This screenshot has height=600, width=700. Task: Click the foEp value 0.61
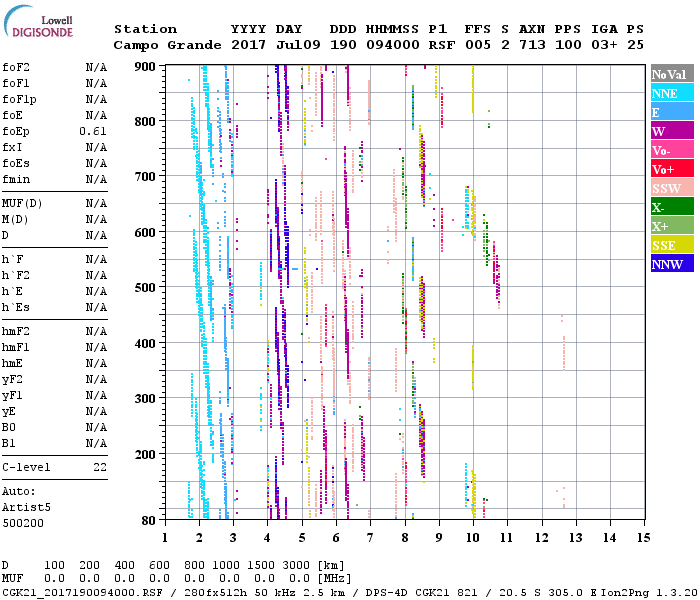[93, 131]
